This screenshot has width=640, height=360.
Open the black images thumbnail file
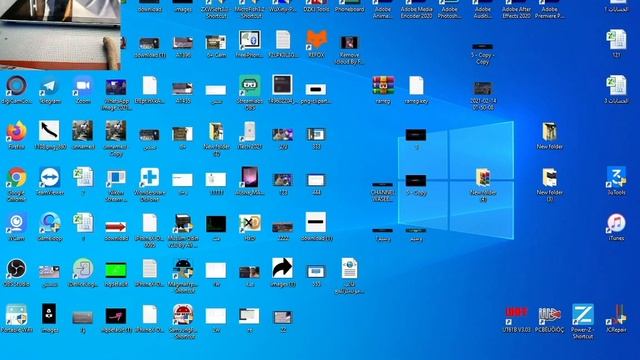point(49,314)
